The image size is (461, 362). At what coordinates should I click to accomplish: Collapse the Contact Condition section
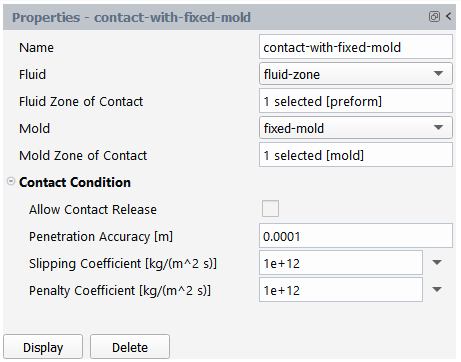[11, 181]
